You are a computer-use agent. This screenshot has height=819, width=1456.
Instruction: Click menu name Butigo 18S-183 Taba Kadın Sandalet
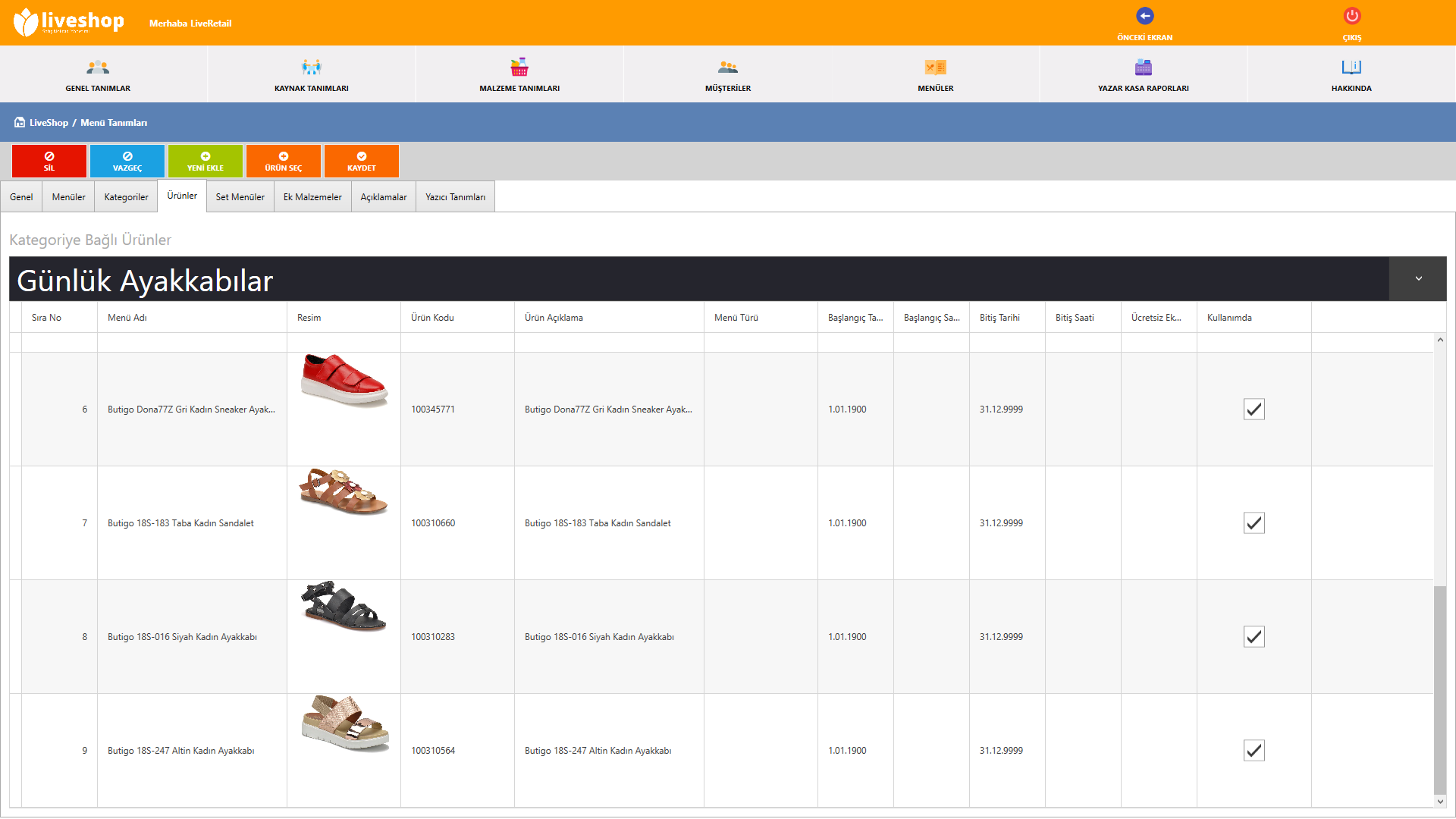point(180,523)
